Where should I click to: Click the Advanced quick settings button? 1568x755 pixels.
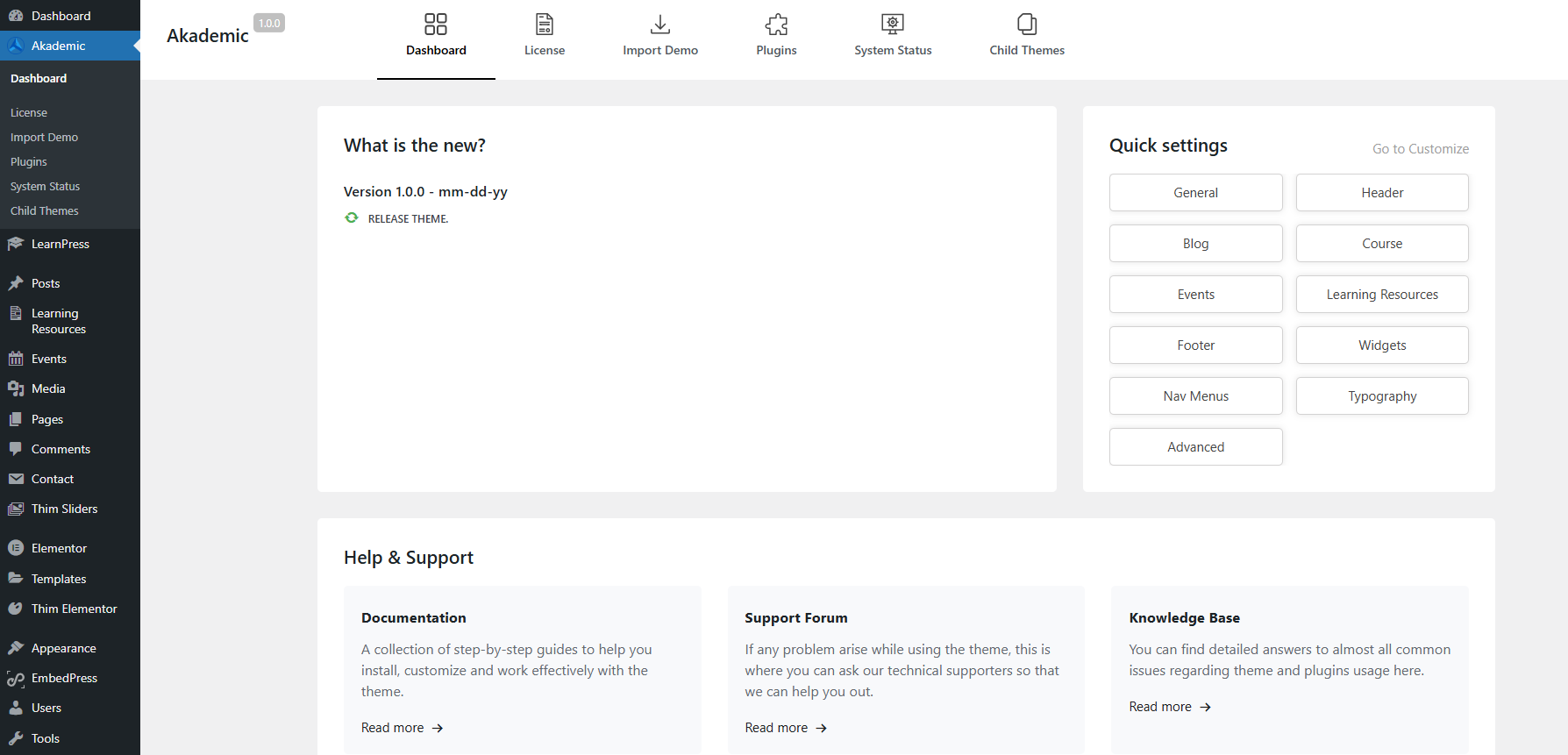click(x=1195, y=447)
